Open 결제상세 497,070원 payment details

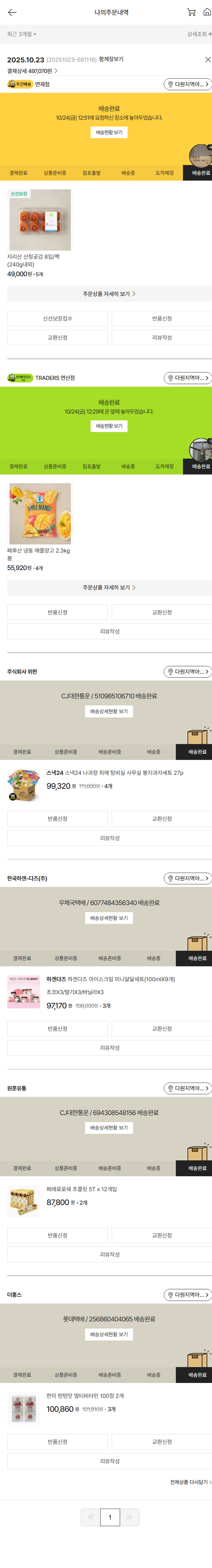(32, 71)
